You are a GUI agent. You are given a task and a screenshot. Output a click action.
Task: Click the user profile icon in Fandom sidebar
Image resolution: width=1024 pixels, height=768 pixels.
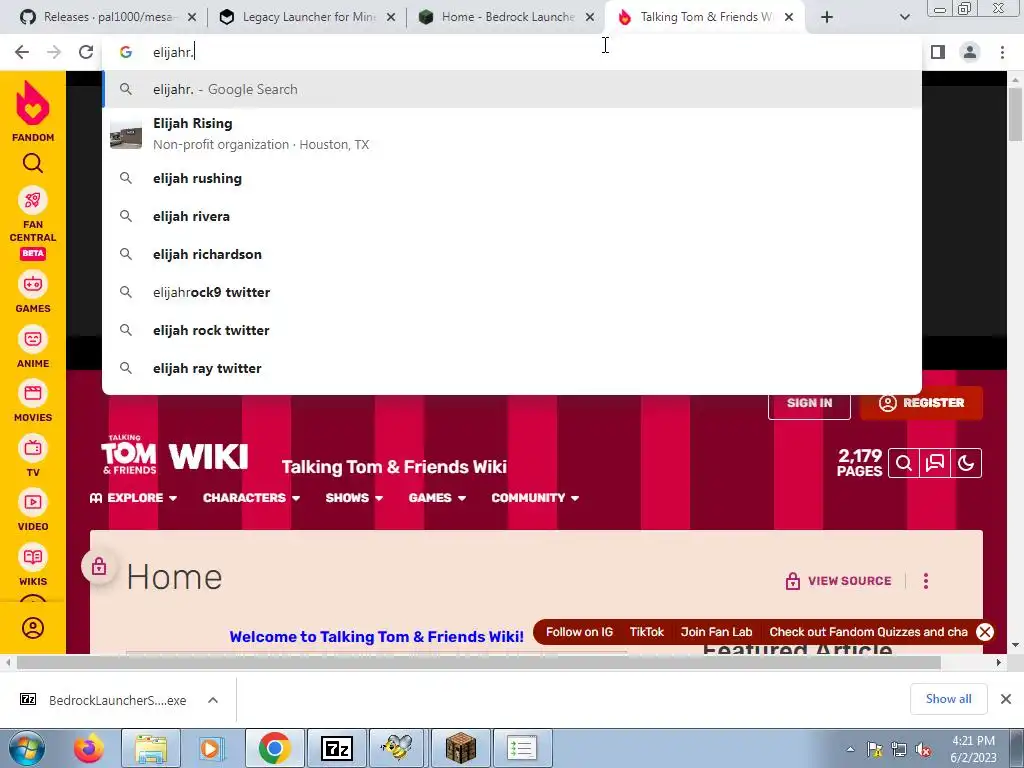click(x=33, y=628)
